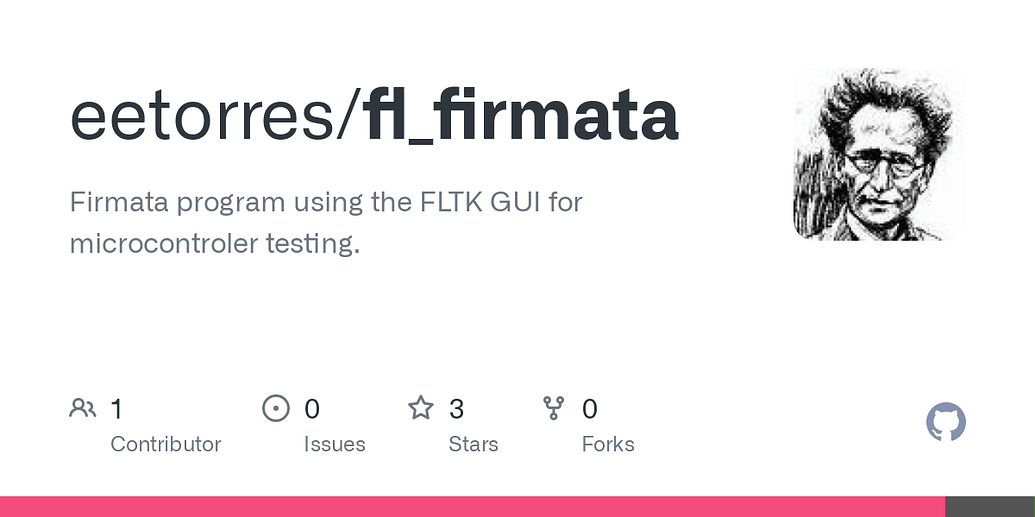Open the fl_firmata repository name
1035x517 pixels.
(x=521, y=116)
